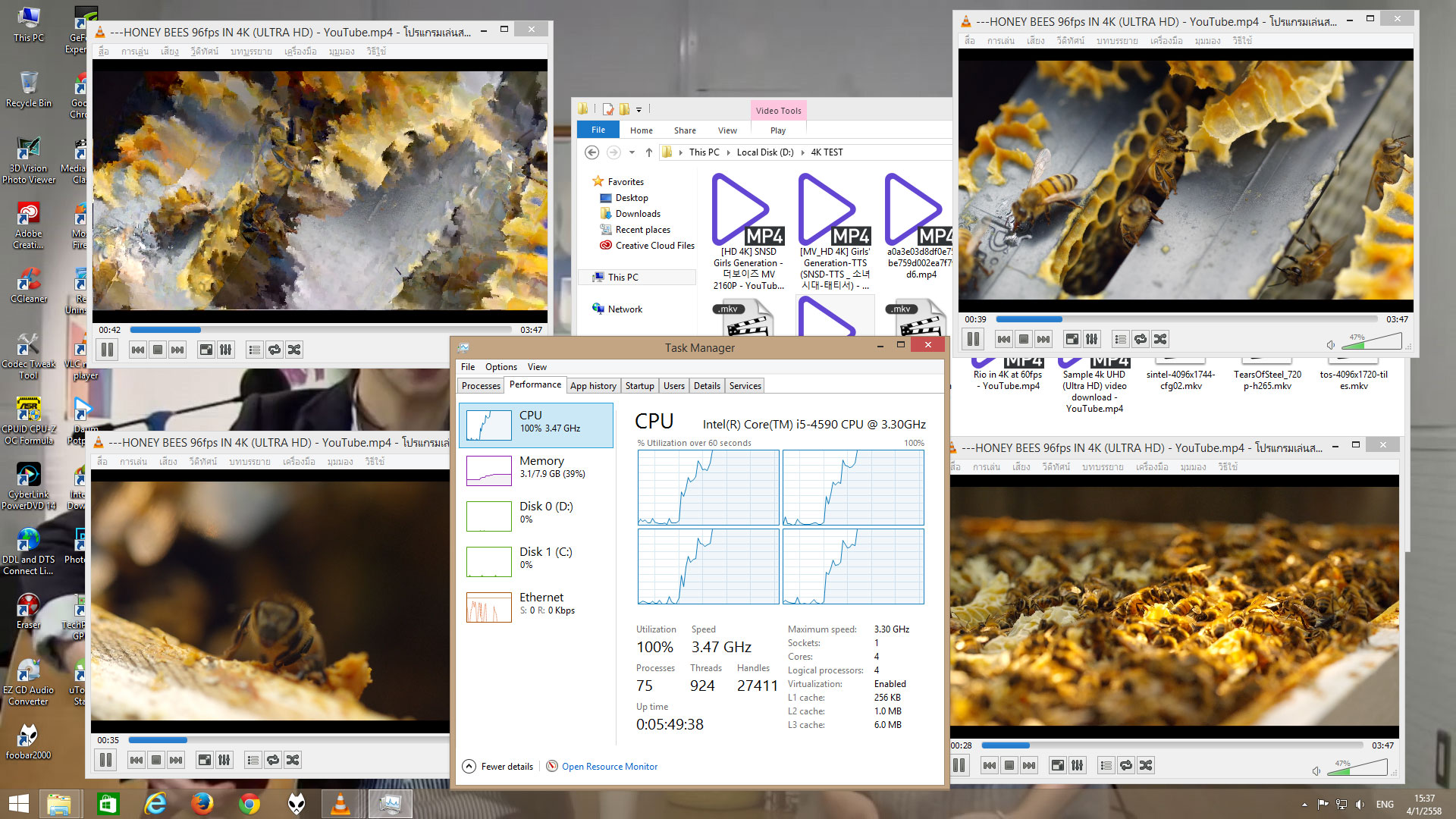Click Explorer's Up one level arrow
Viewport: 1456px width, 819px height.
click(x=649, y=152)
